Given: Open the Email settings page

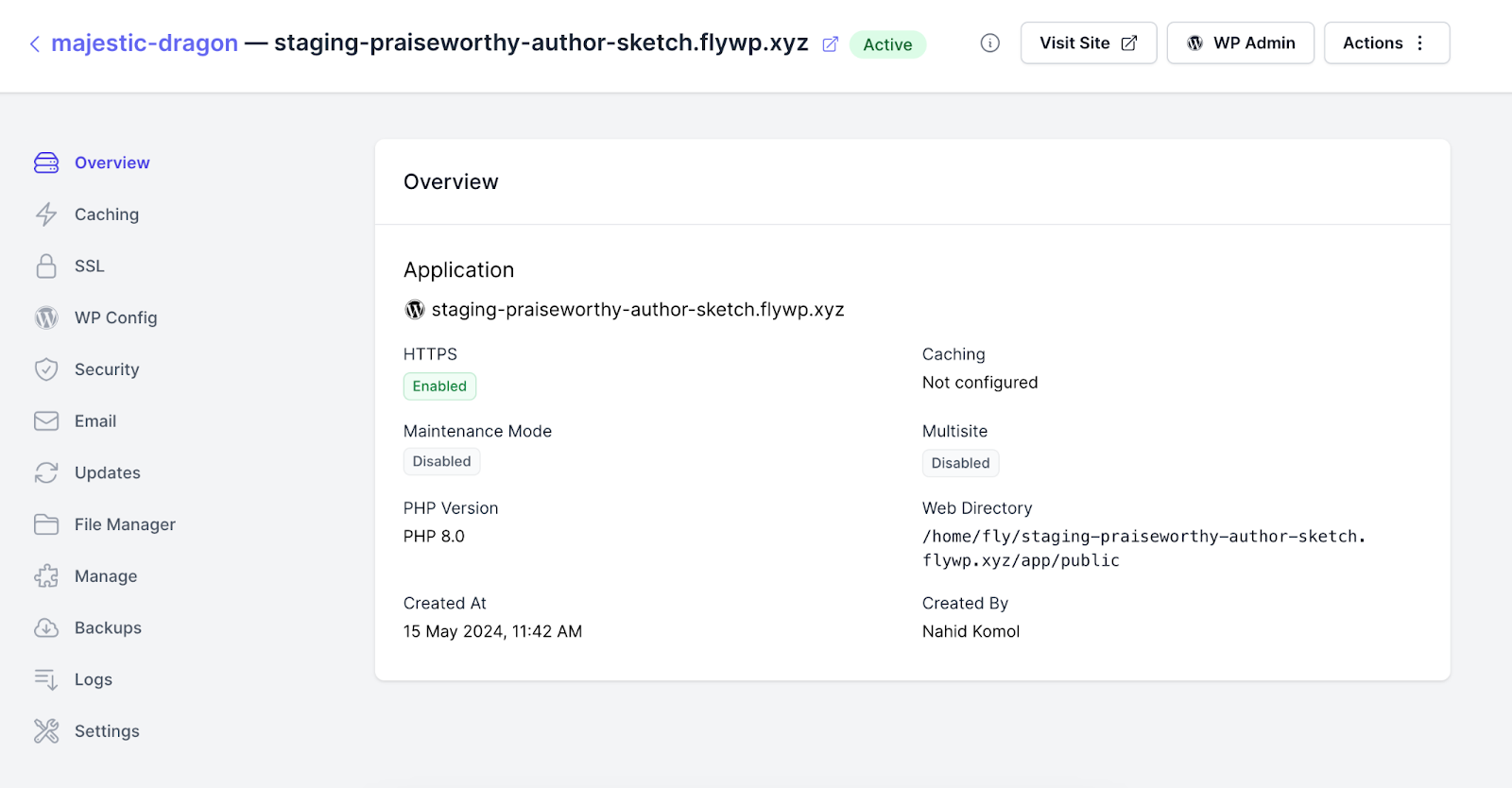Looking at the screenshot, I should pyautogui.click(x=76, y=421).
